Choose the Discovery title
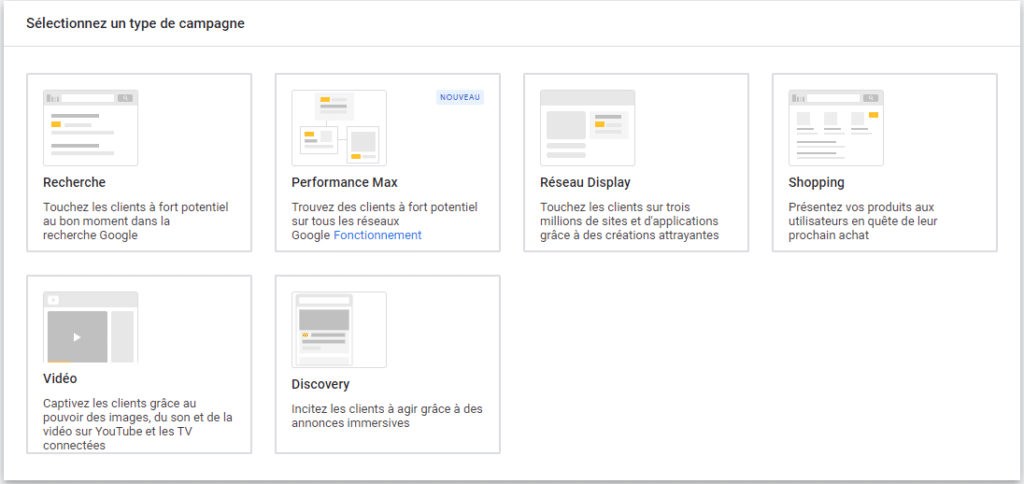Image resolution: width=1024 pixels, height=484 pixels. pos(321,384)
